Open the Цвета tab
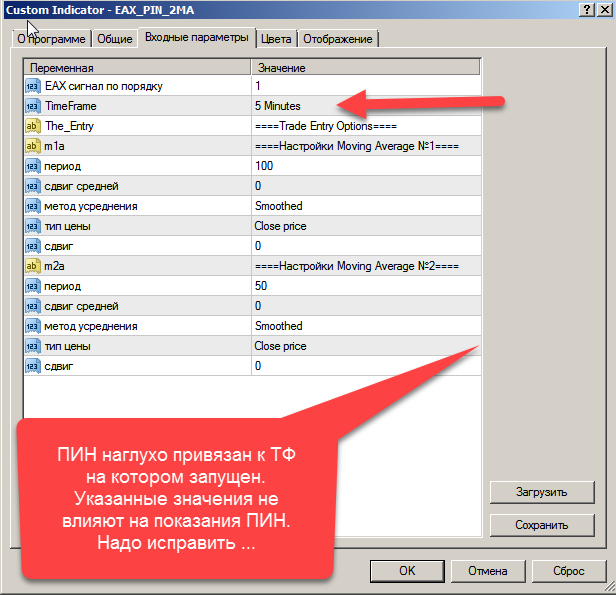This screenshot has width=616, height=595. pos(276,39)
